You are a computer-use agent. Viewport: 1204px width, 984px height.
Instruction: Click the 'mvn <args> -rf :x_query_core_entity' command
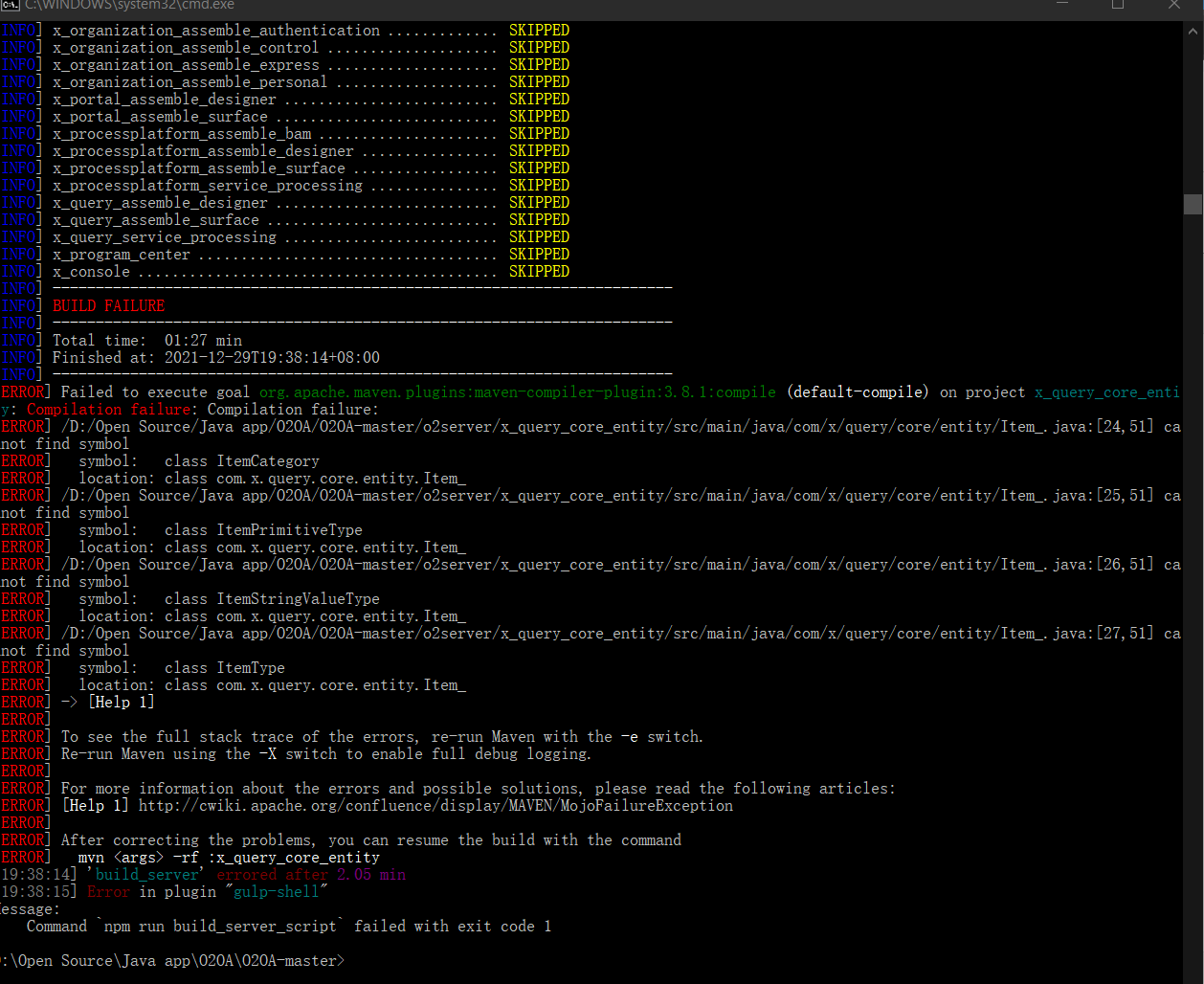[x=229, y=858]
